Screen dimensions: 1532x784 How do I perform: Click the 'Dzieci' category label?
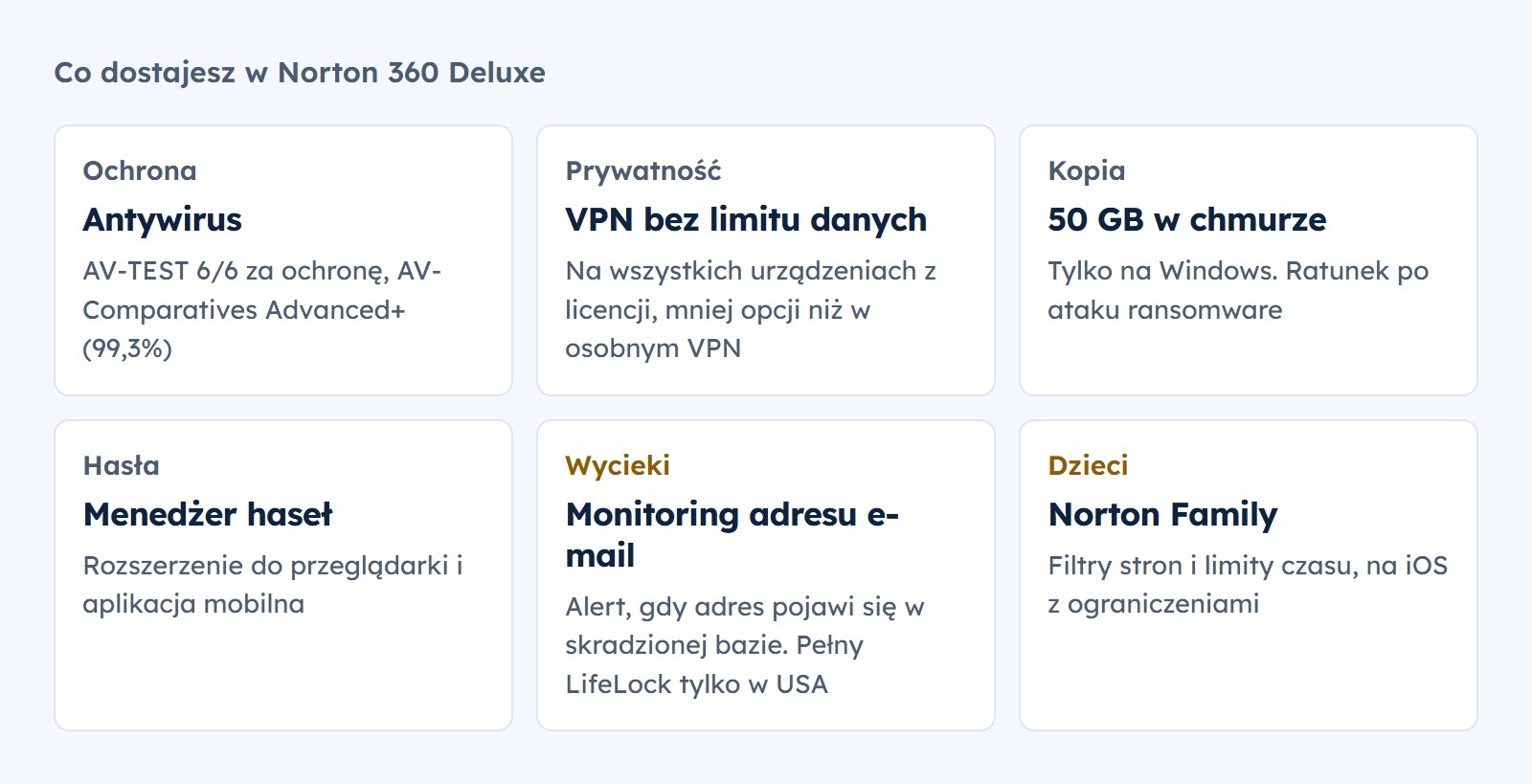coord(1088,465)
